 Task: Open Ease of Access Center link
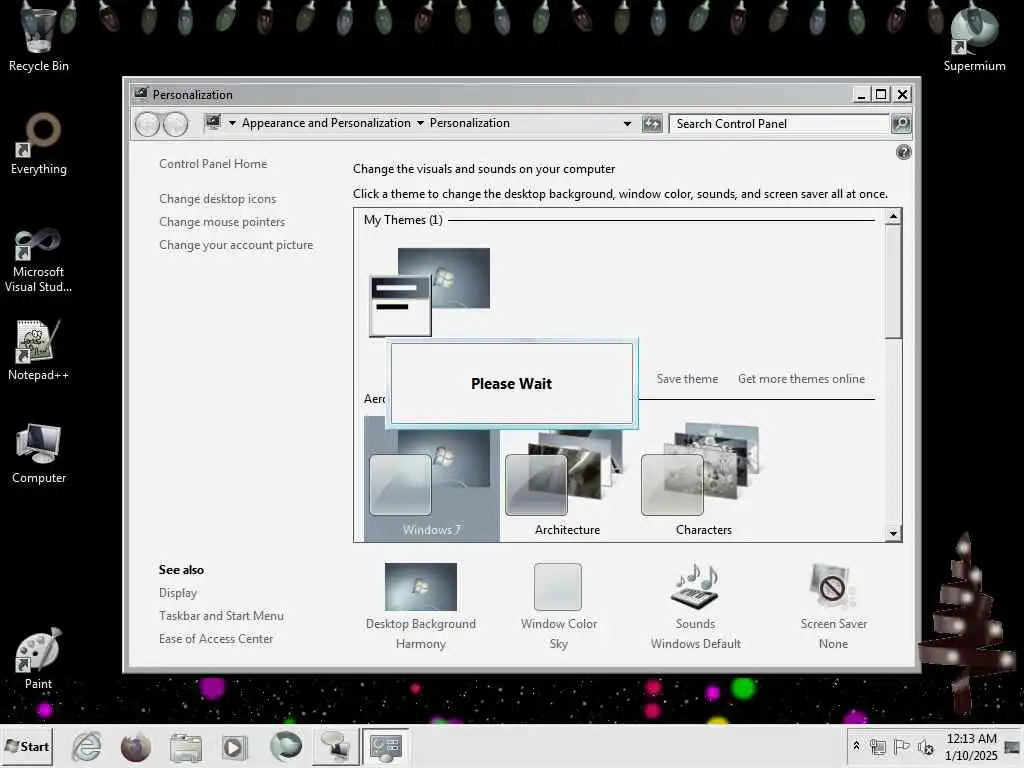[x=216, y=639]
